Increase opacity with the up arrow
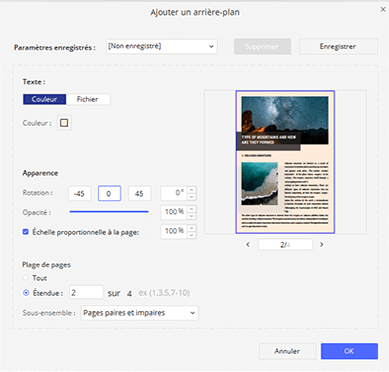Screen dimensions: 389x372 (192, 209)
